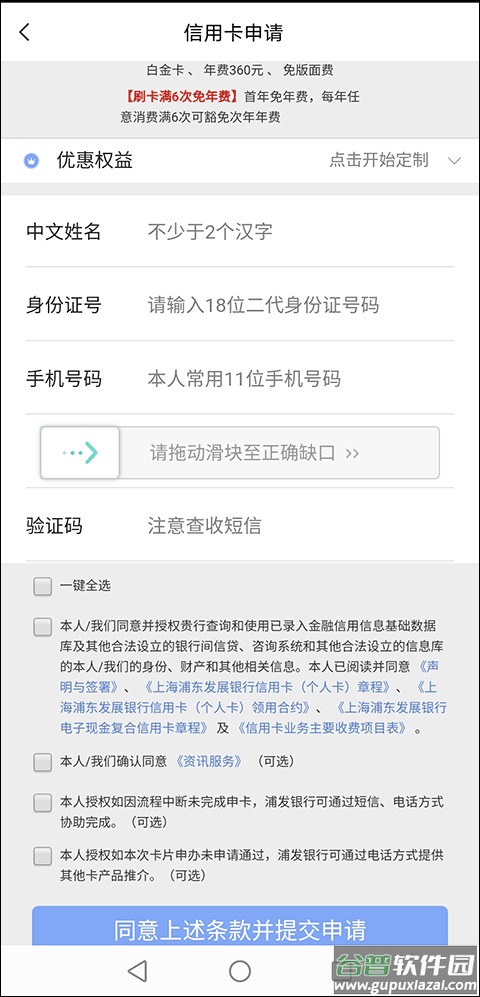
Task: Tap the Android home circle icon
Action: click(x=240, y=970)
